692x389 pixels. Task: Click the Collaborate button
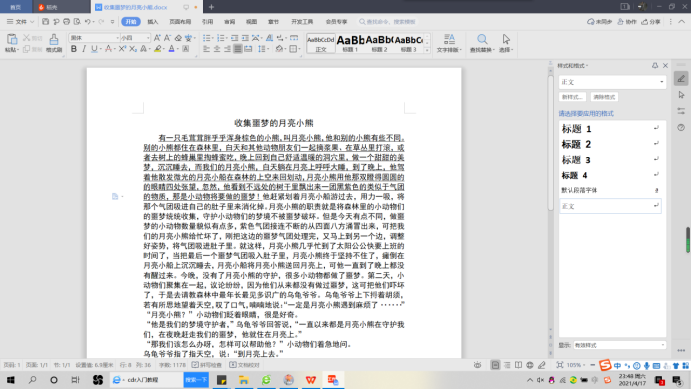(627, 22)
